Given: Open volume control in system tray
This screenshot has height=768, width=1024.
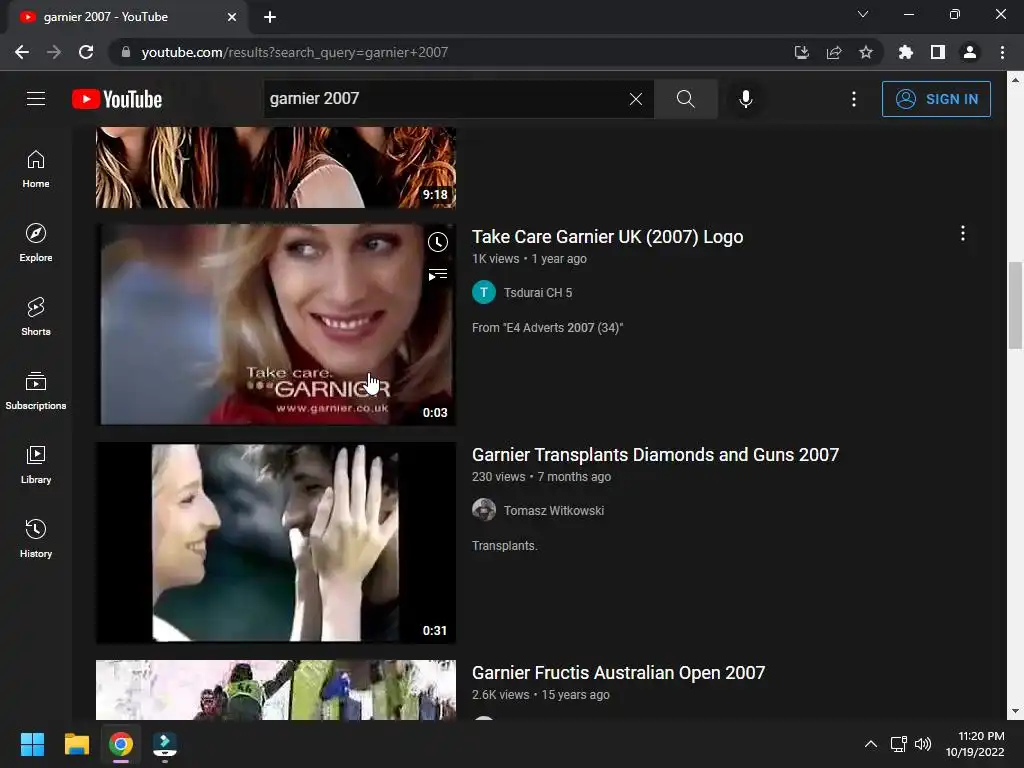Looking at the screenshot, I should click(923, 744).
